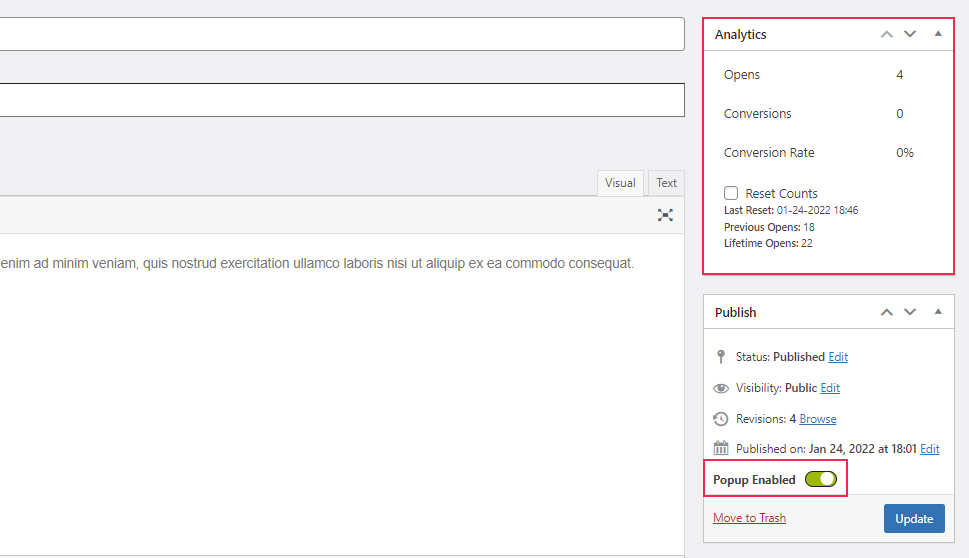The image size is (969, 558).
Task: Collapse the Analytics panel triangle
Action: click(x=938, y=34)
